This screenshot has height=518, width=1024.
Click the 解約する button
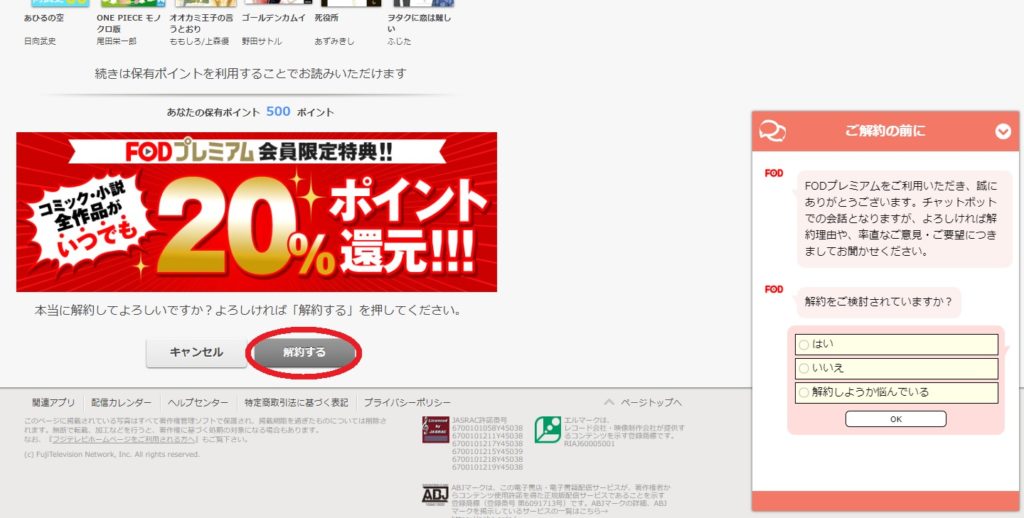(304, 352)
